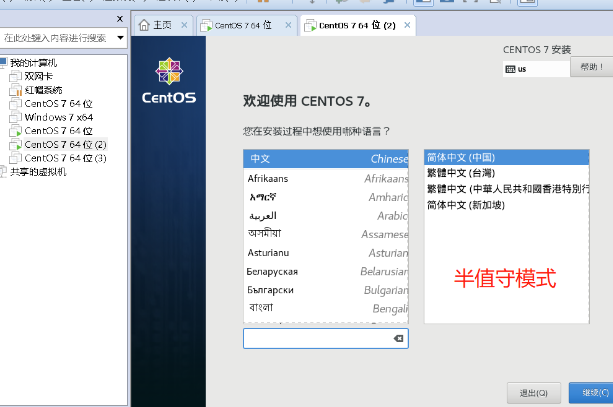Viewport: 613px width, 407px height.
Task: Select 共享的虚拟机 tree item
Action: 38,172
